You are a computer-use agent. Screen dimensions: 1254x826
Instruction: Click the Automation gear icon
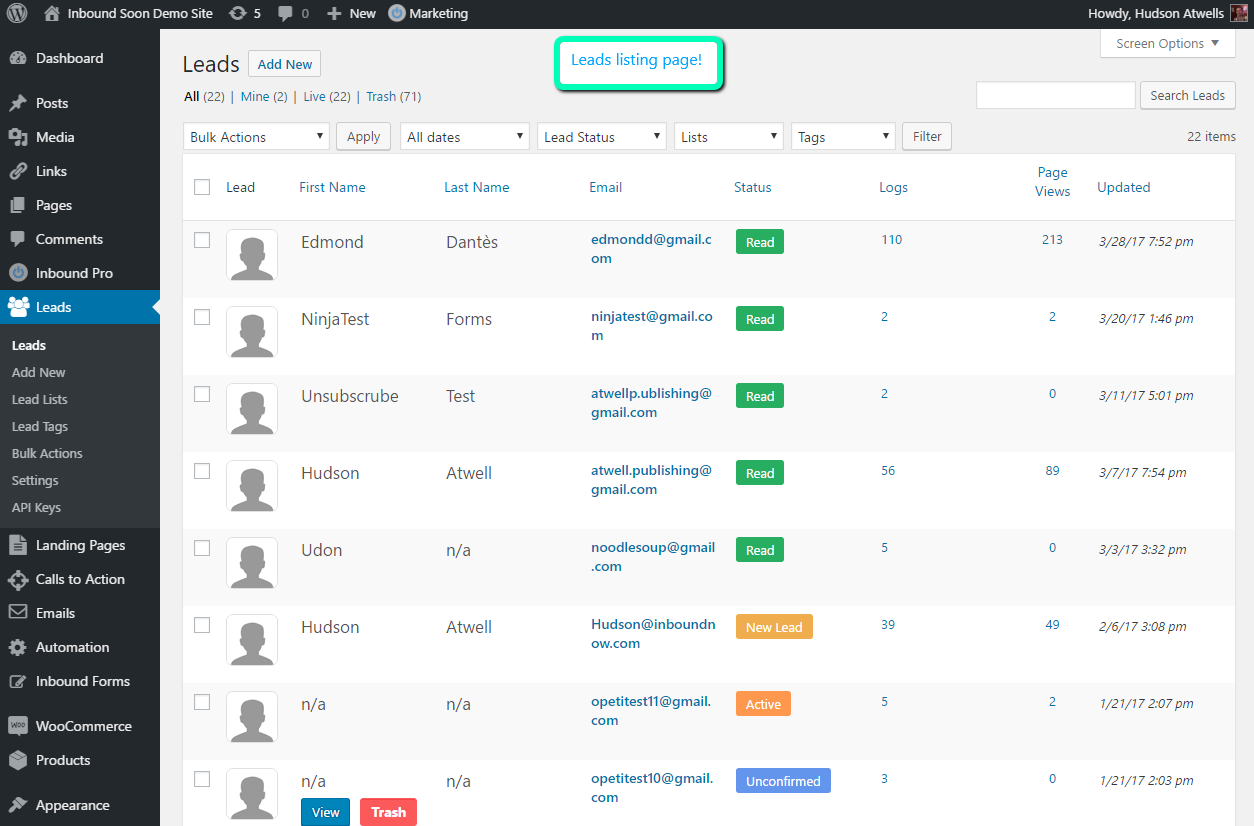[18, 647]
